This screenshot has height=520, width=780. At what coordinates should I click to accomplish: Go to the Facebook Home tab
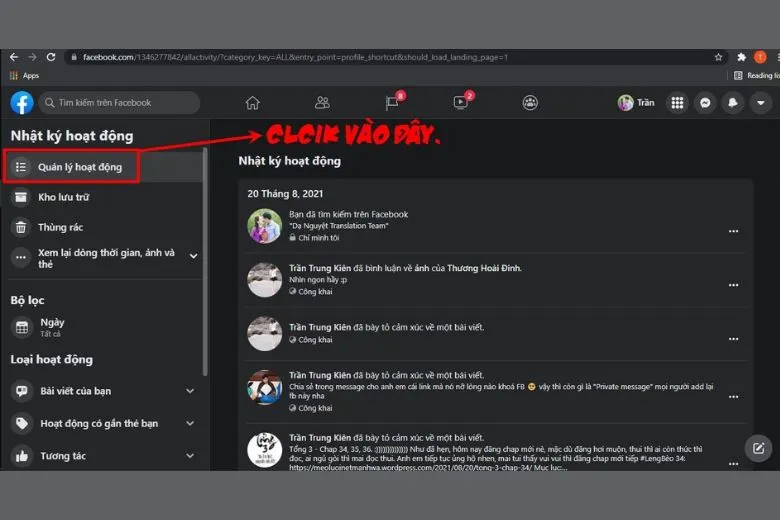pos(253,103)
